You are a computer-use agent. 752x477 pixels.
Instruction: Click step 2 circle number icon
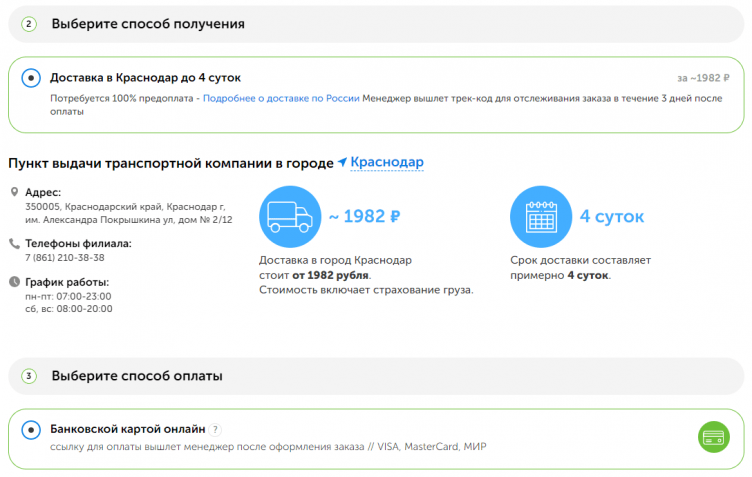click(x=29, y=24)
